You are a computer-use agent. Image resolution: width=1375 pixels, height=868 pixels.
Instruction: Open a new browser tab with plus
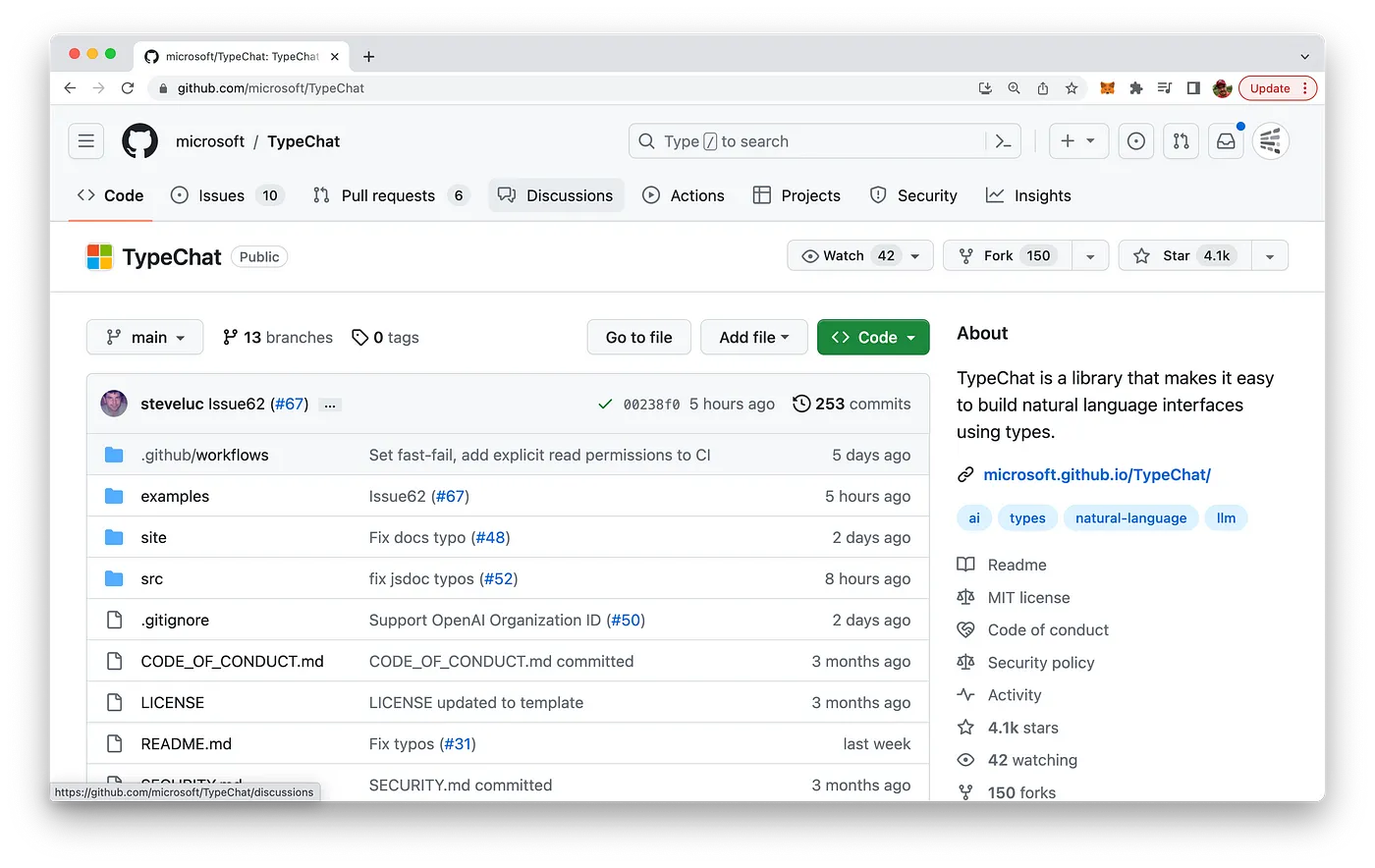(x=369, y=56)
